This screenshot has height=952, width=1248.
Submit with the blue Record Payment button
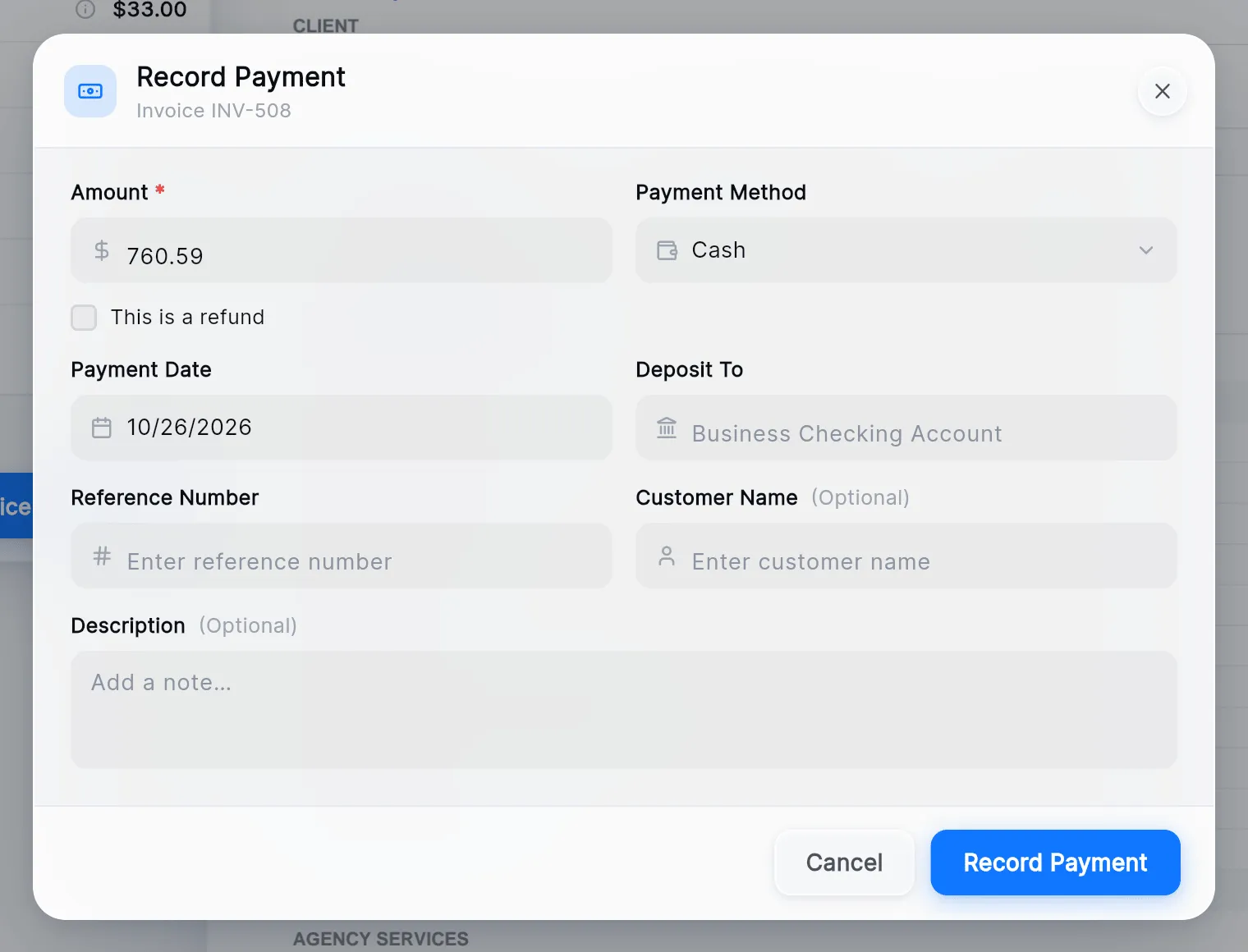(1055, 863)
